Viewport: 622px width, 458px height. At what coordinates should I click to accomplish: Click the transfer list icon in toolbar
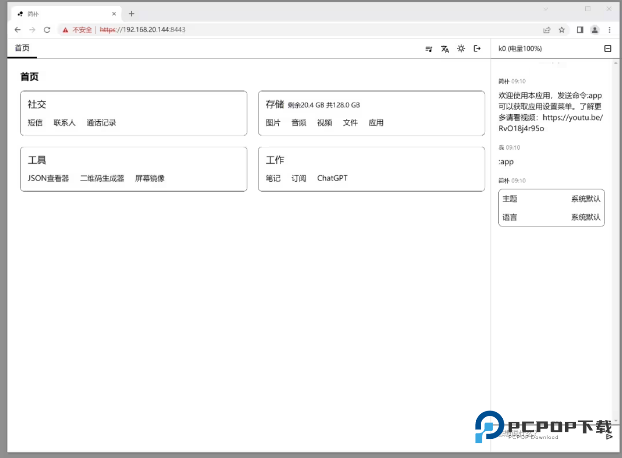pyautogui.click(x=429, y=48)
